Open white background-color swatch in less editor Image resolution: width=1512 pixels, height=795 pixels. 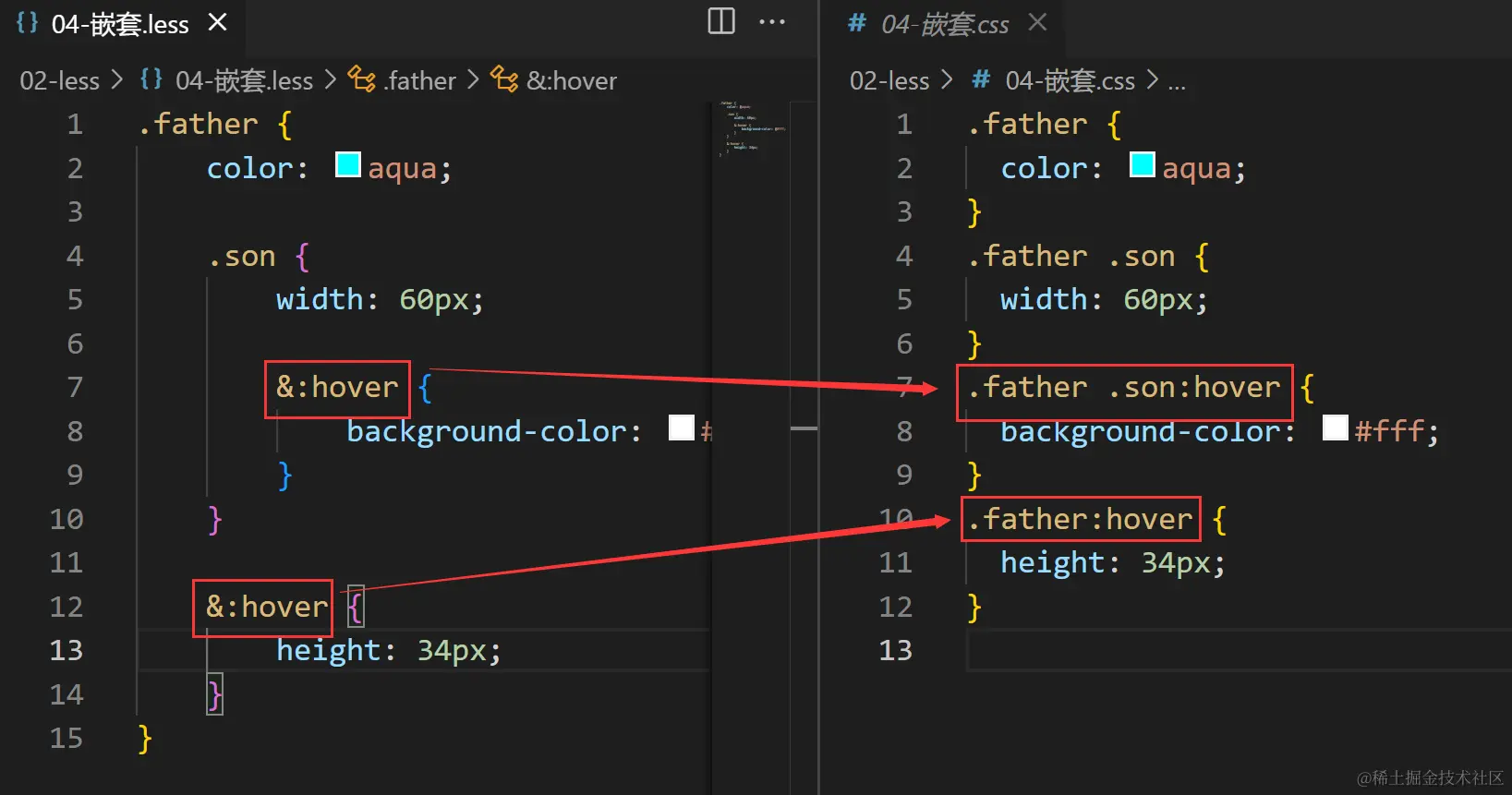click(x=682, y=428)
